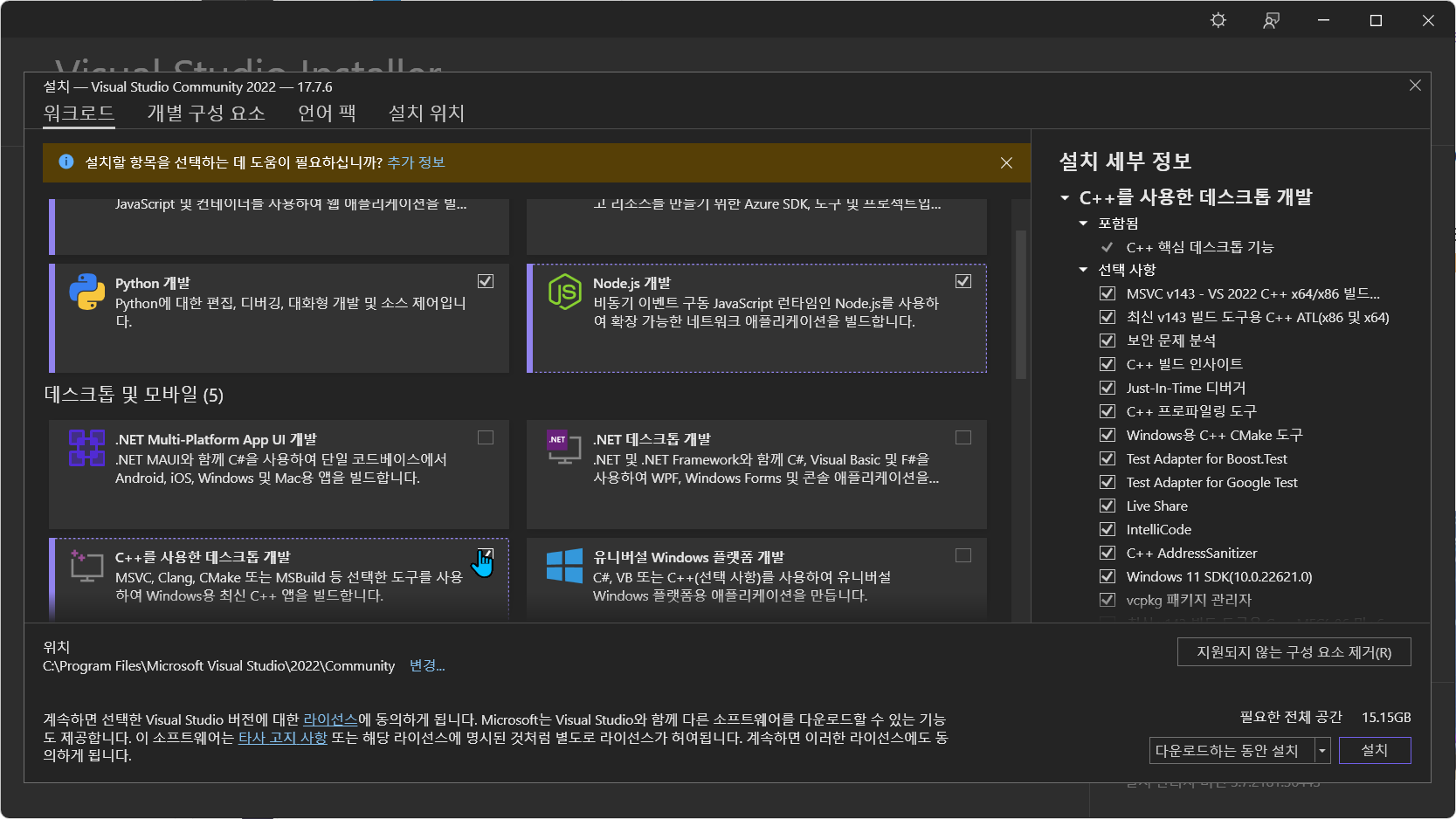Check the Universal Windows Platform workload
Viewport: 1456px width, 819px height.
963,555
